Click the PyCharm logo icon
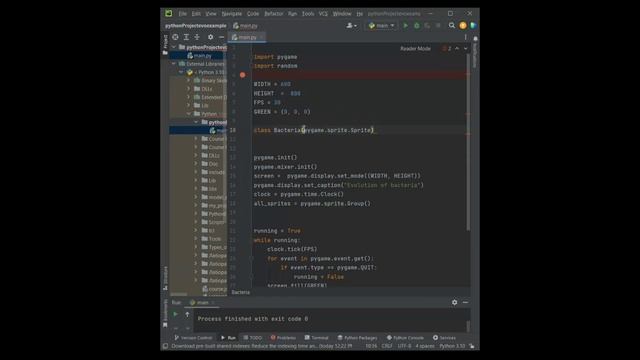 tap(169, 13)
